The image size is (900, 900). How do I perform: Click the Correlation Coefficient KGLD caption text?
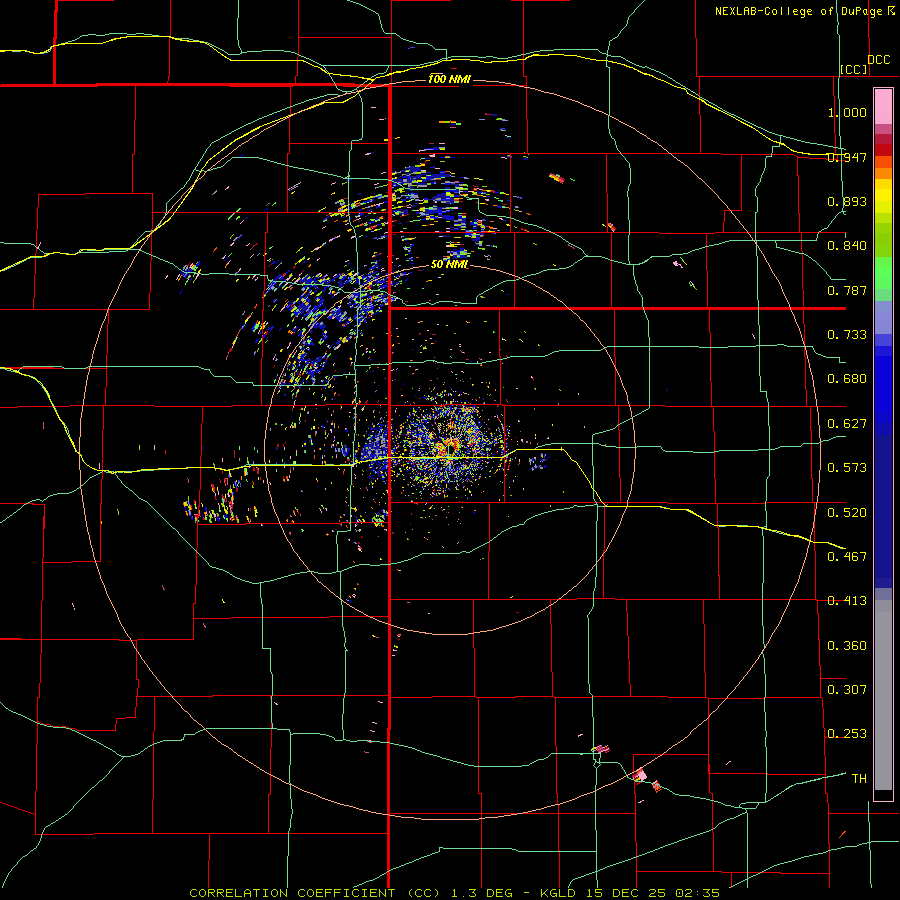click(454, 893)
